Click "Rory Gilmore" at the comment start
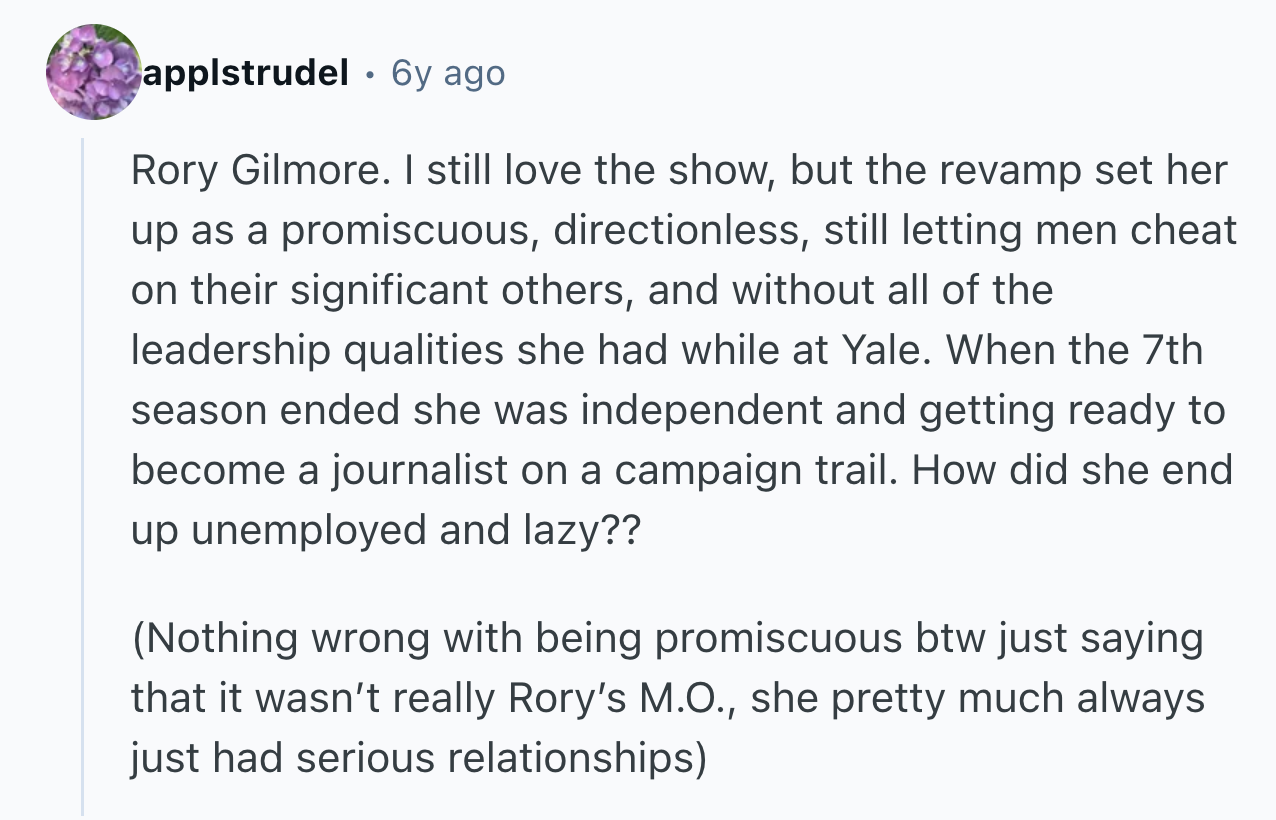Viewport: 1276px width, 820px height. pyautogui.click(x=254, y=170)
